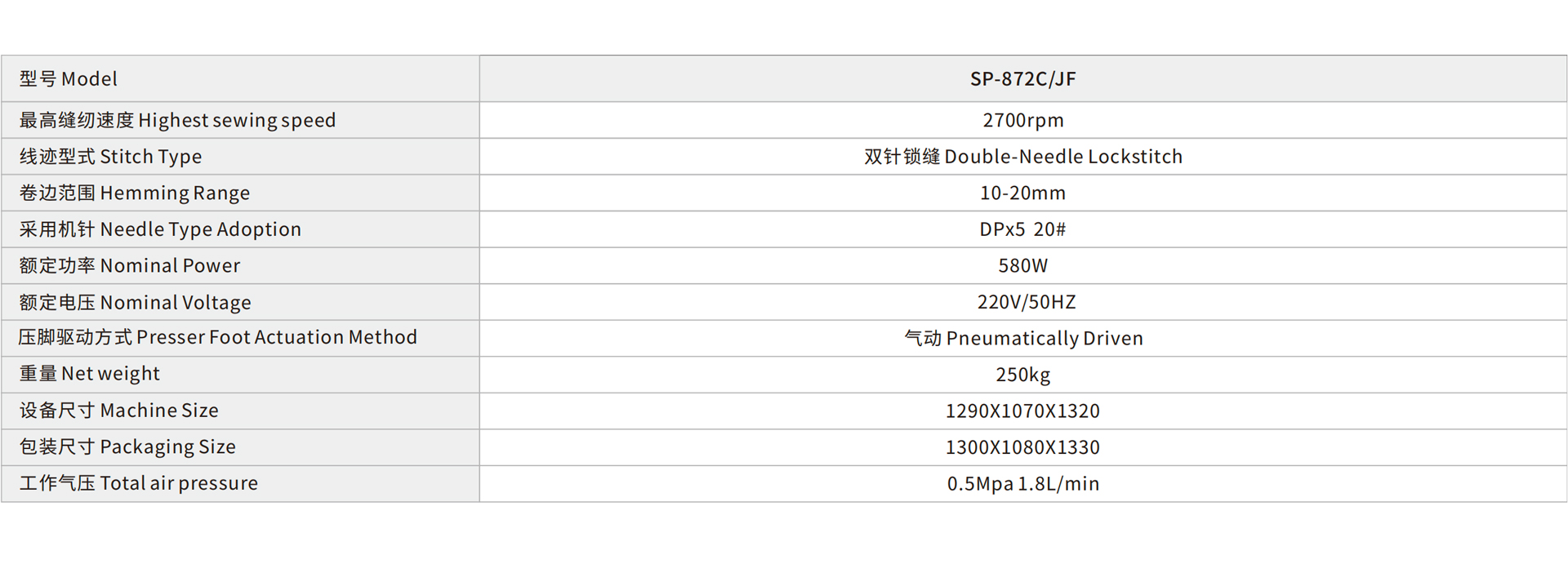Click the Model header cell
Image resolution: width=1568 pixels, height=564 pixels.
pos(69,79)
